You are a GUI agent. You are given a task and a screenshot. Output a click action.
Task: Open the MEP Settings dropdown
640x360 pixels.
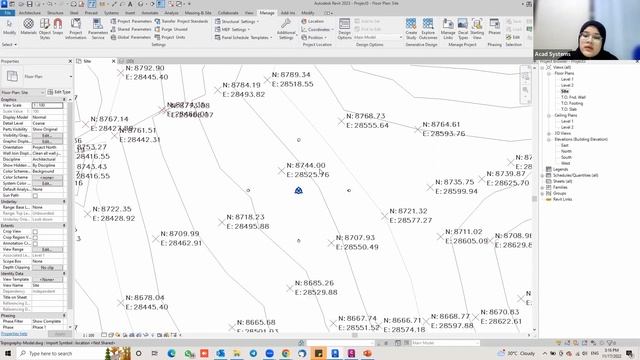[233, 29]
